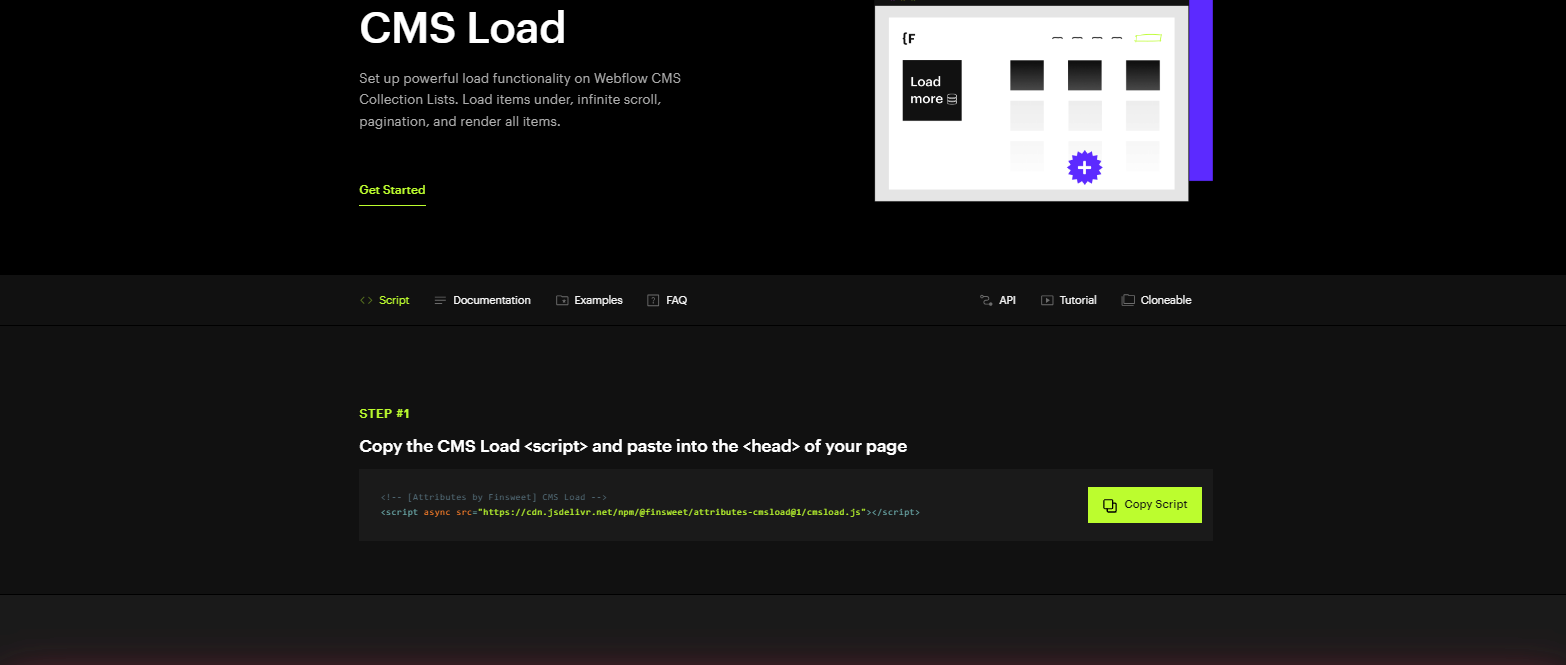Click the STEP #1 label
Screen dimensions: 1566x665
click(x=384, y=413)
